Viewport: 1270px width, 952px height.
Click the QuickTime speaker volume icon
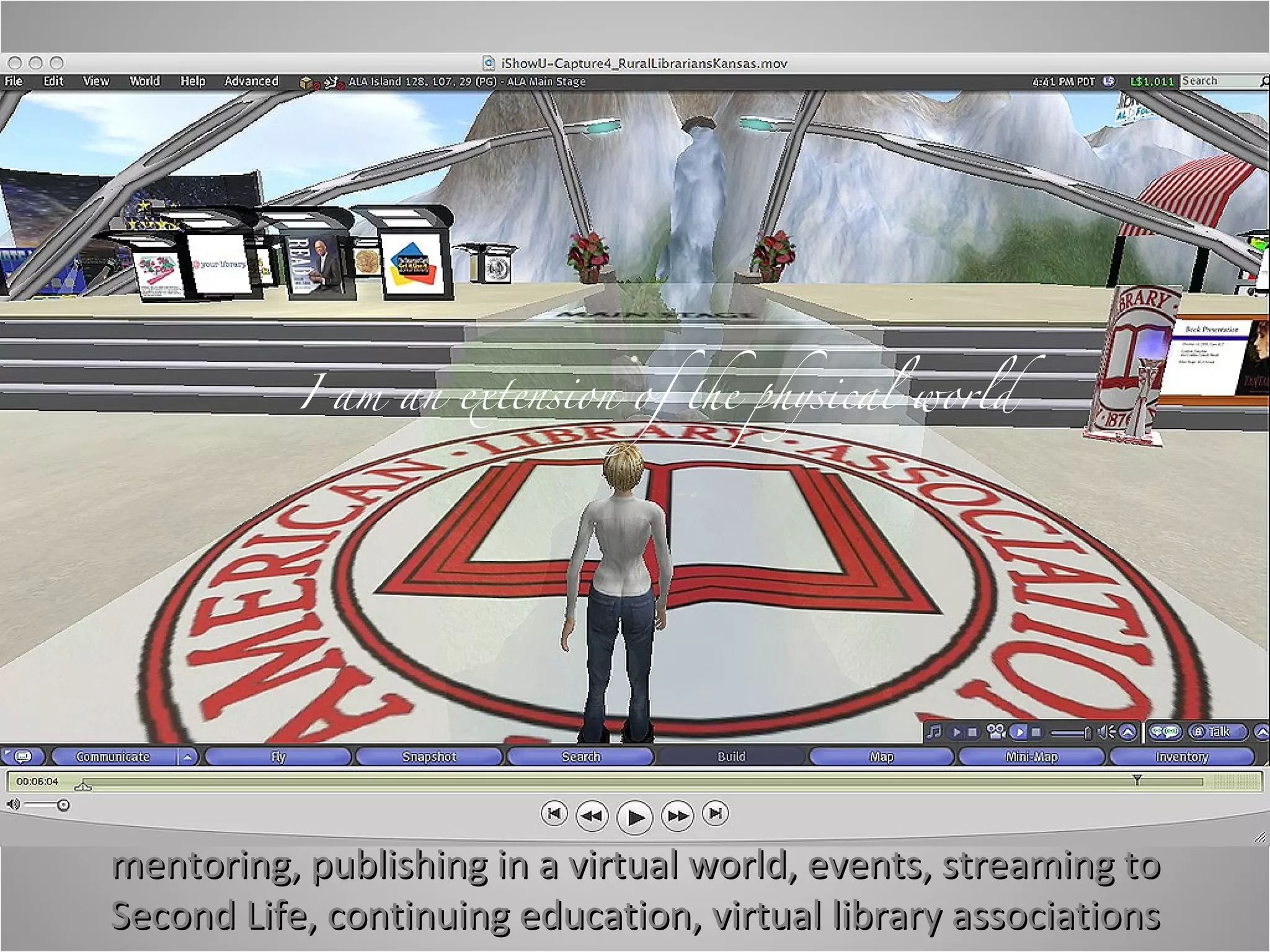(12, 804)
